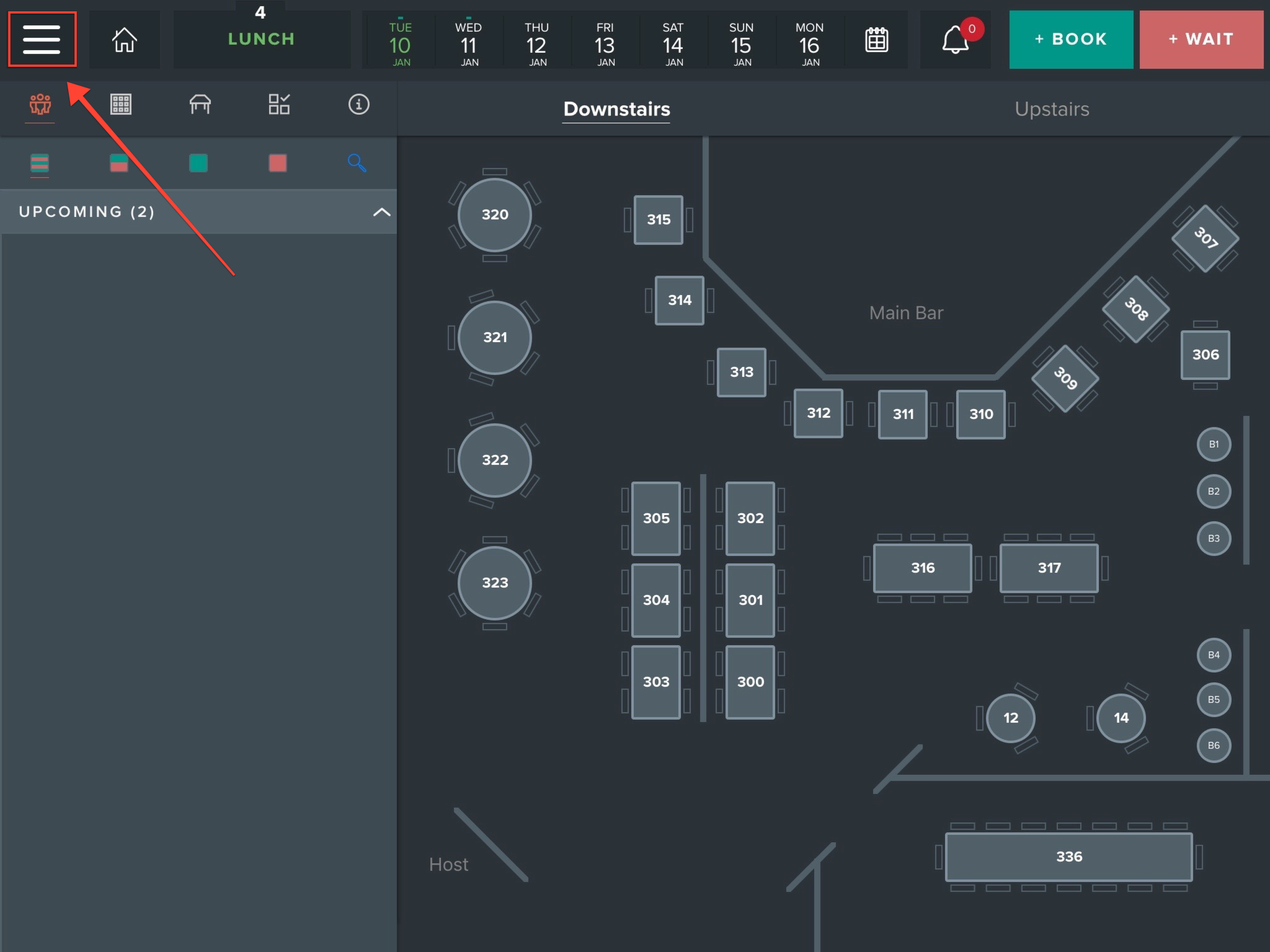Show the info circle panel
Image resolution: width=1270 pixels, height=952 pixels.
358,104
